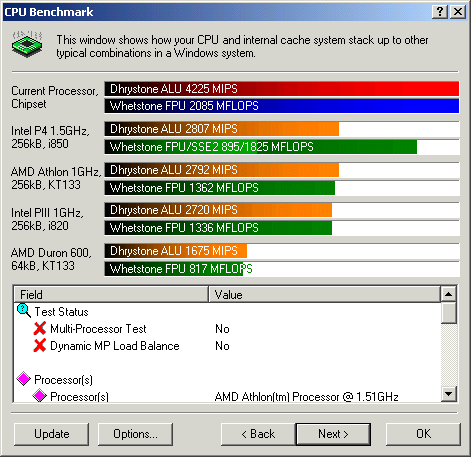This screenshot has height=457, width=471.
Task: Open the Options... dialog
Action: point(135,434)
